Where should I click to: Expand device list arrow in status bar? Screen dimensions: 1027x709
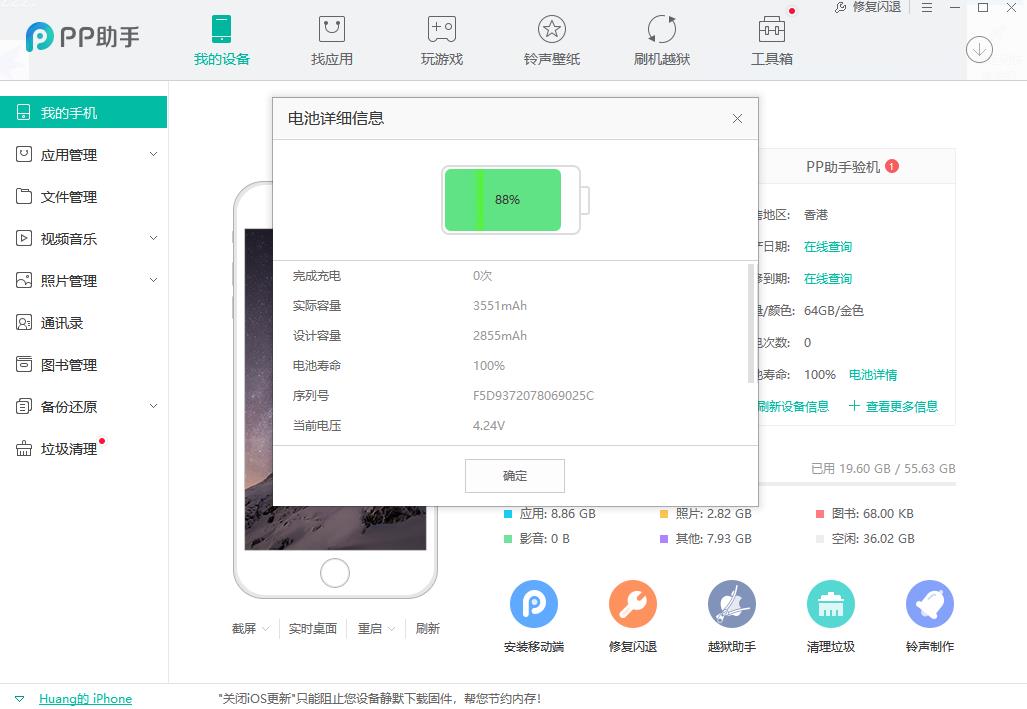tap(20, 699)
